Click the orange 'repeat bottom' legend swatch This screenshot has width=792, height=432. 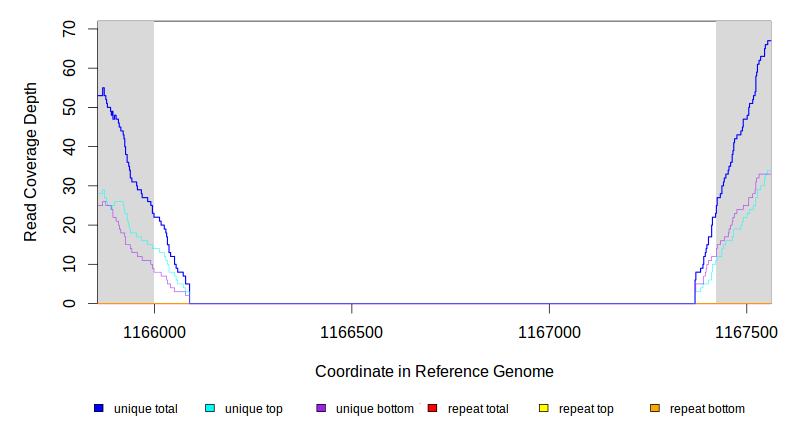(655, 409)
